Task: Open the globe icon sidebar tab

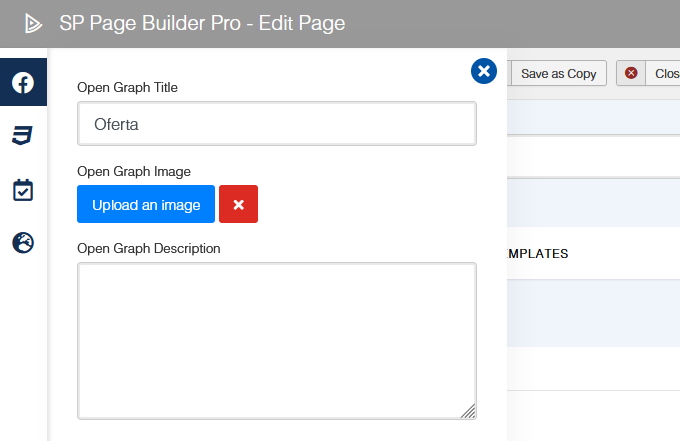Action: point(23,242)
